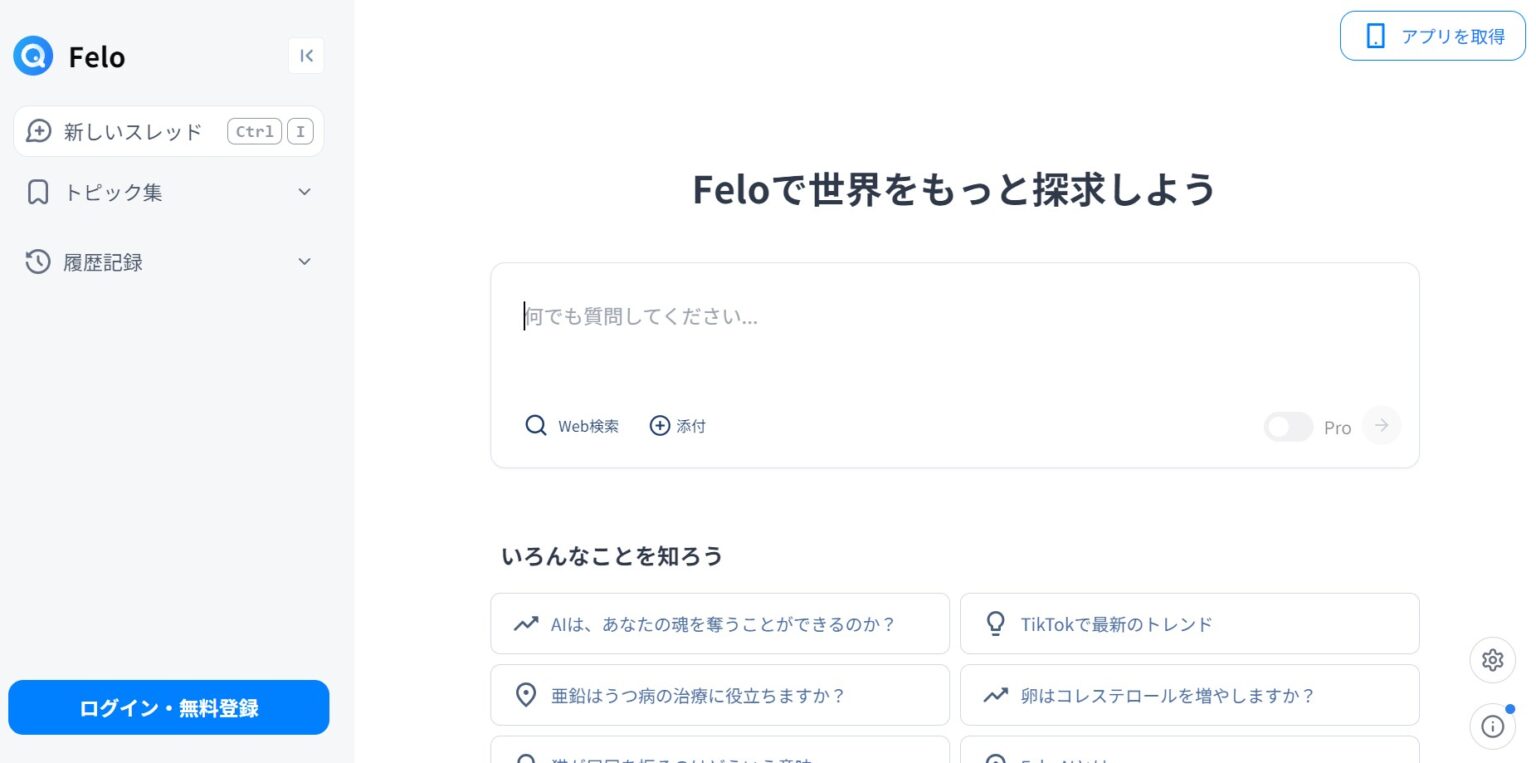Enable the Pro mode toggle
The height and width of the screenshot is (763, 1536).
click(x=1288, y=426)
